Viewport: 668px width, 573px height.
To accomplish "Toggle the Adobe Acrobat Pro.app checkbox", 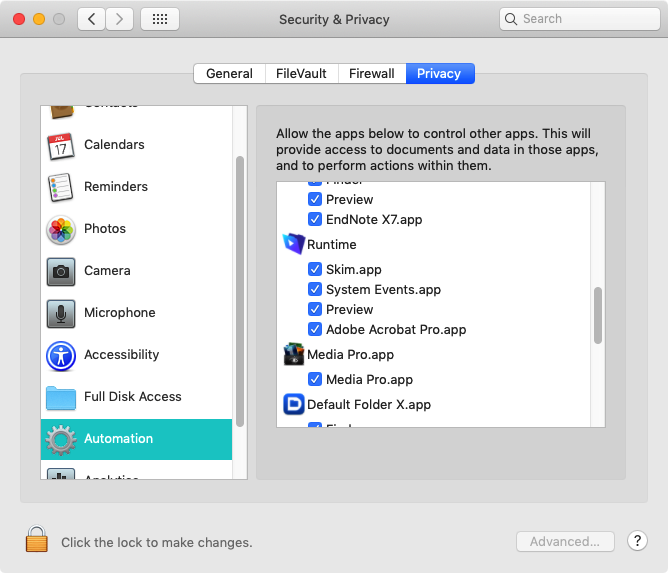I will (315, 329).
